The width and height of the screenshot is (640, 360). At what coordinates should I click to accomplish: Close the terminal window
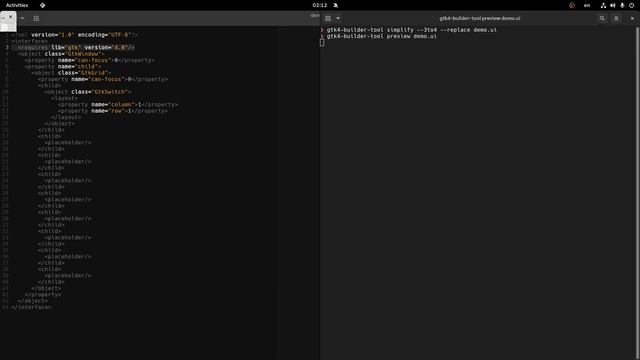632,18
